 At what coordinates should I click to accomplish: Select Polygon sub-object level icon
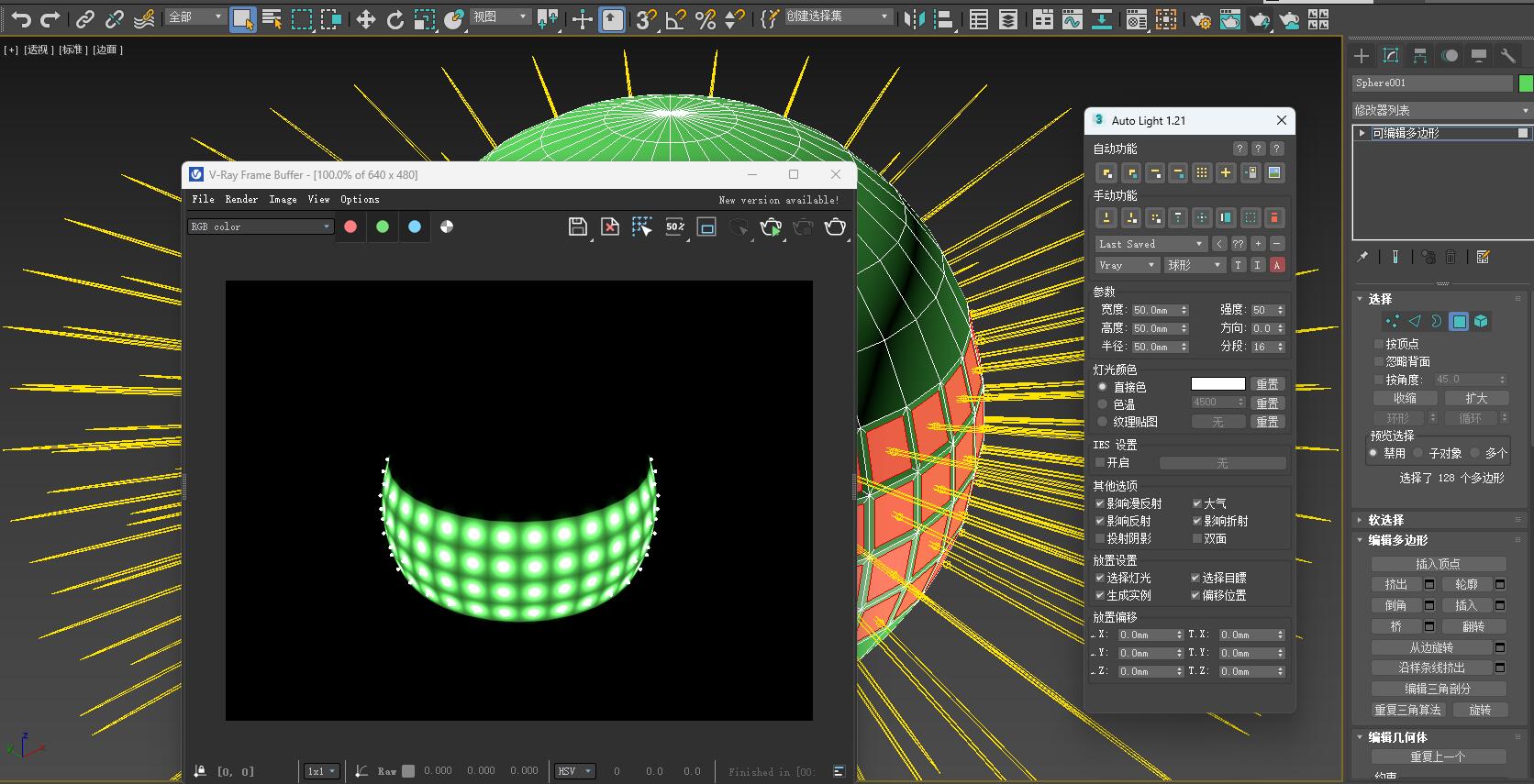click(x=1459, y=321)
